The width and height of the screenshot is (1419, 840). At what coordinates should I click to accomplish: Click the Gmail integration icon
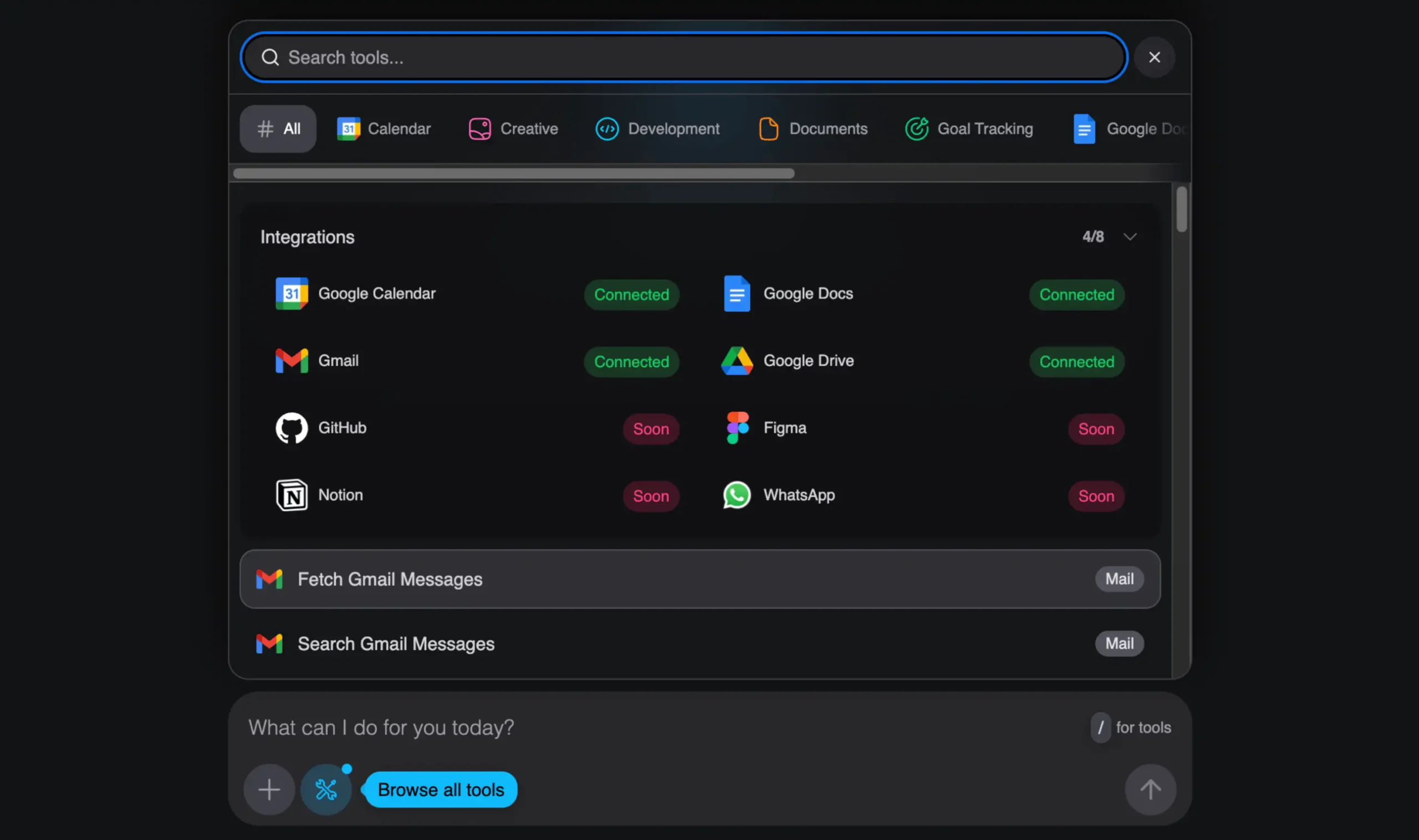pos(292,361)
